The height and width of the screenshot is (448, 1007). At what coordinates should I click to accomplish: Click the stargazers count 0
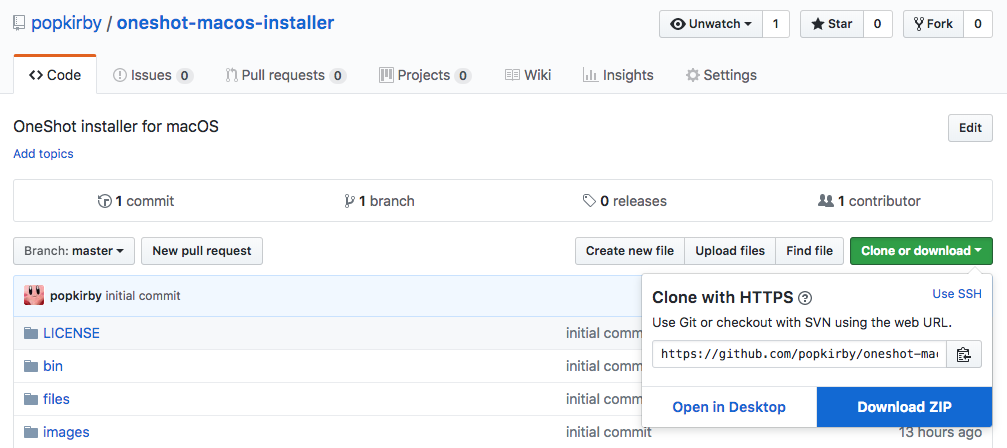[x=877, y=24]
